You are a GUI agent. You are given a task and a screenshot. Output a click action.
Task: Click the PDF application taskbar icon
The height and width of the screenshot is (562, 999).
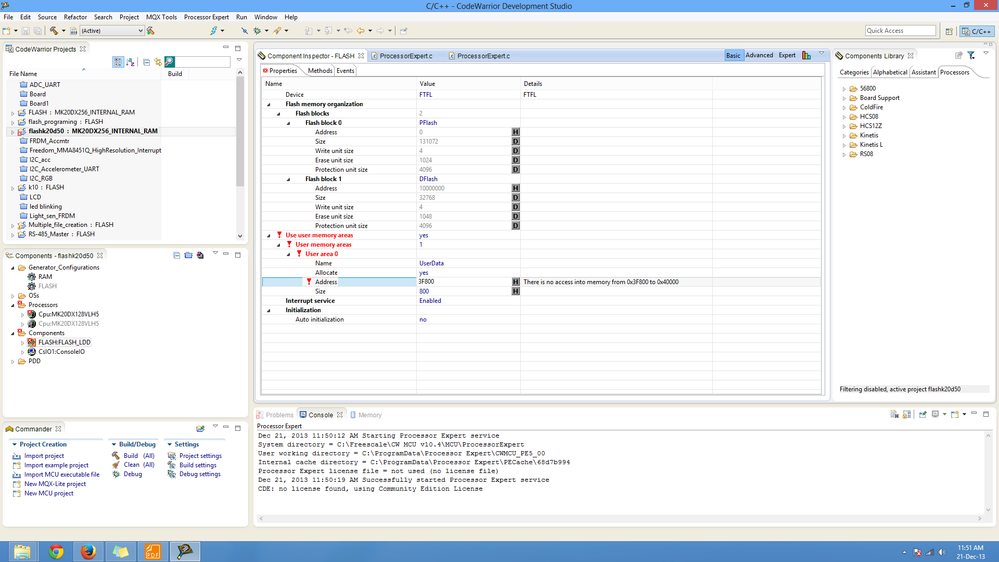point(153,551)
